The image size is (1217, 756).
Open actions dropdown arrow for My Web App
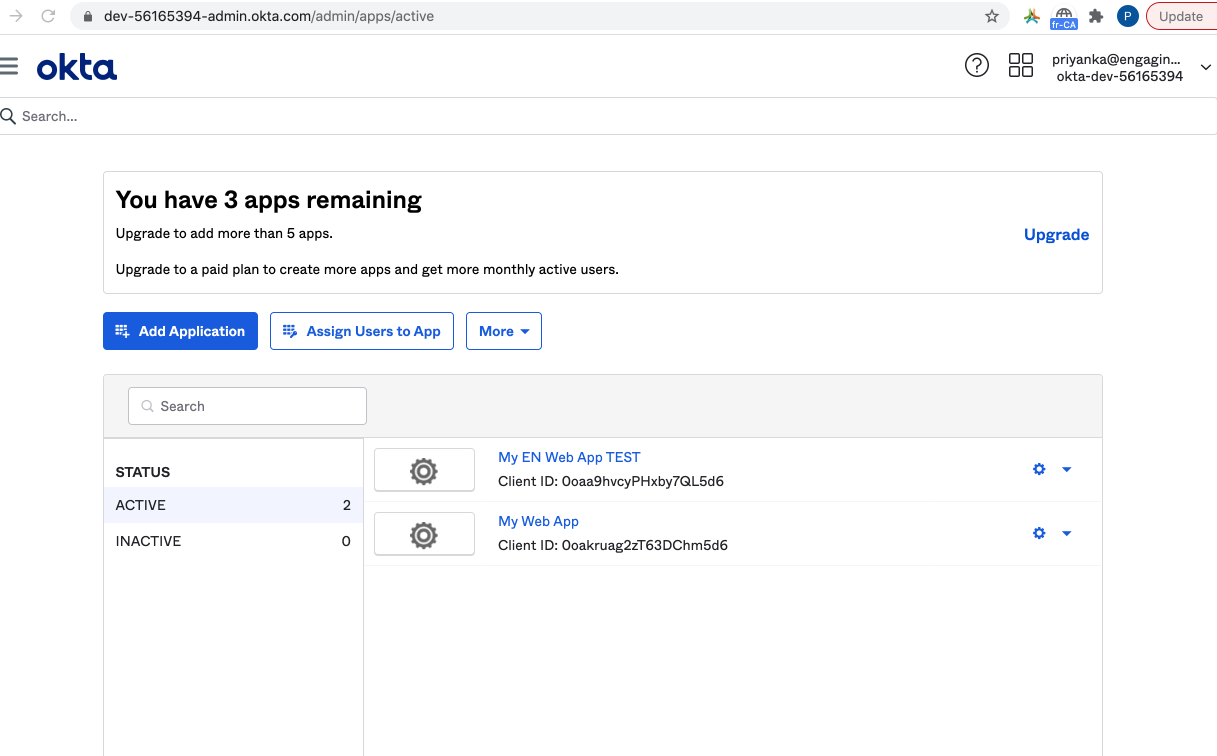[1066, 533]
